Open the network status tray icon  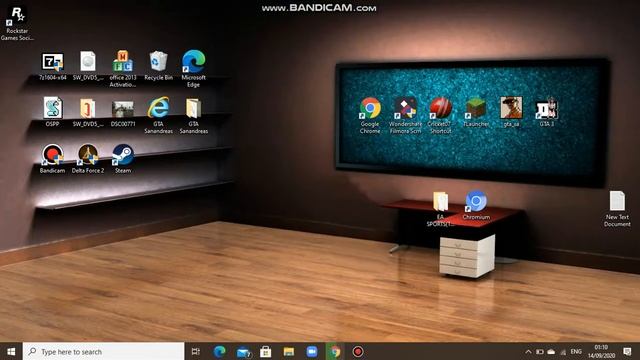(x=563, y=351)
